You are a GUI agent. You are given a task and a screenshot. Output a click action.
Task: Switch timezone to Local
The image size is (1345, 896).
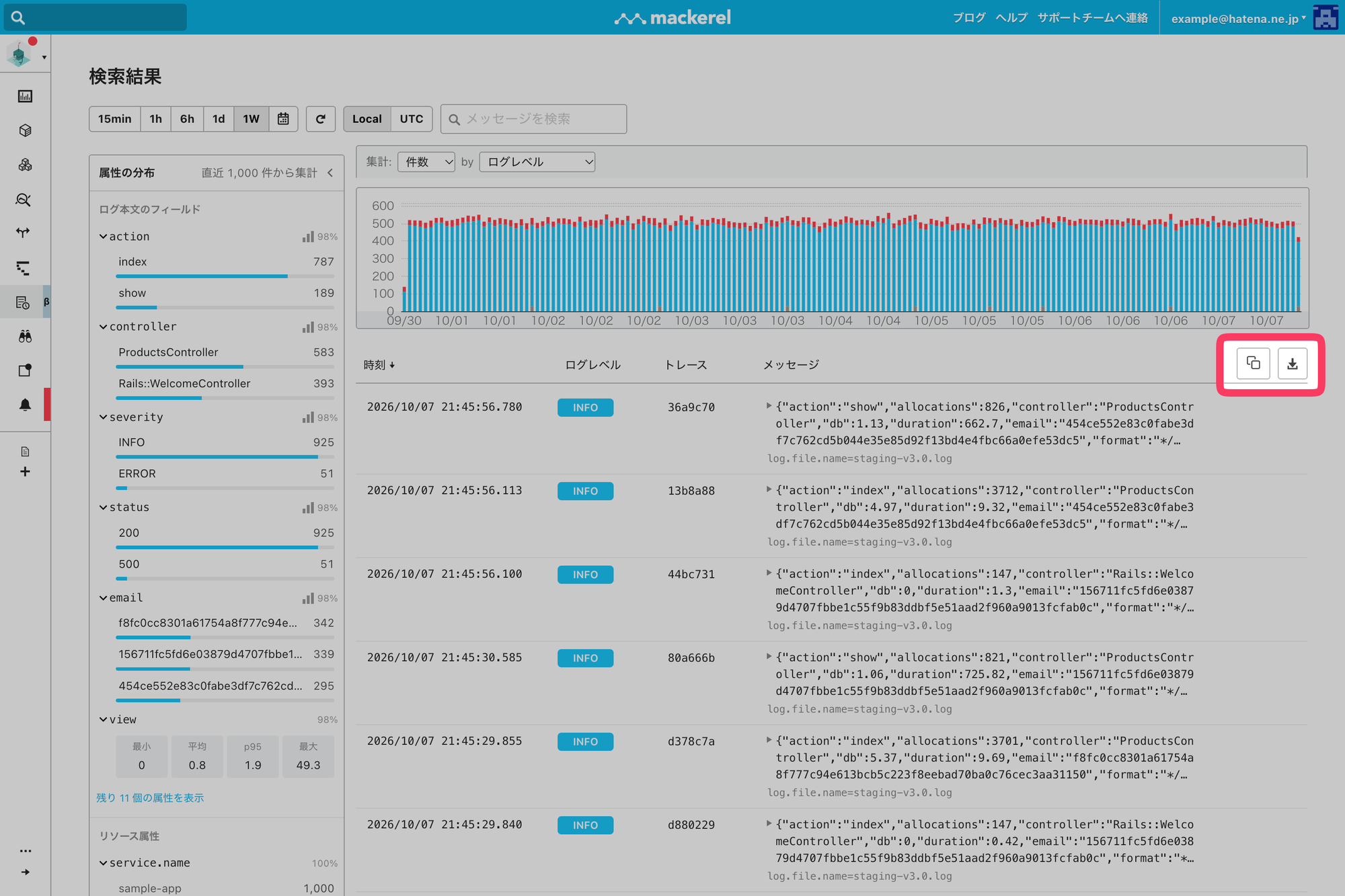367,119
